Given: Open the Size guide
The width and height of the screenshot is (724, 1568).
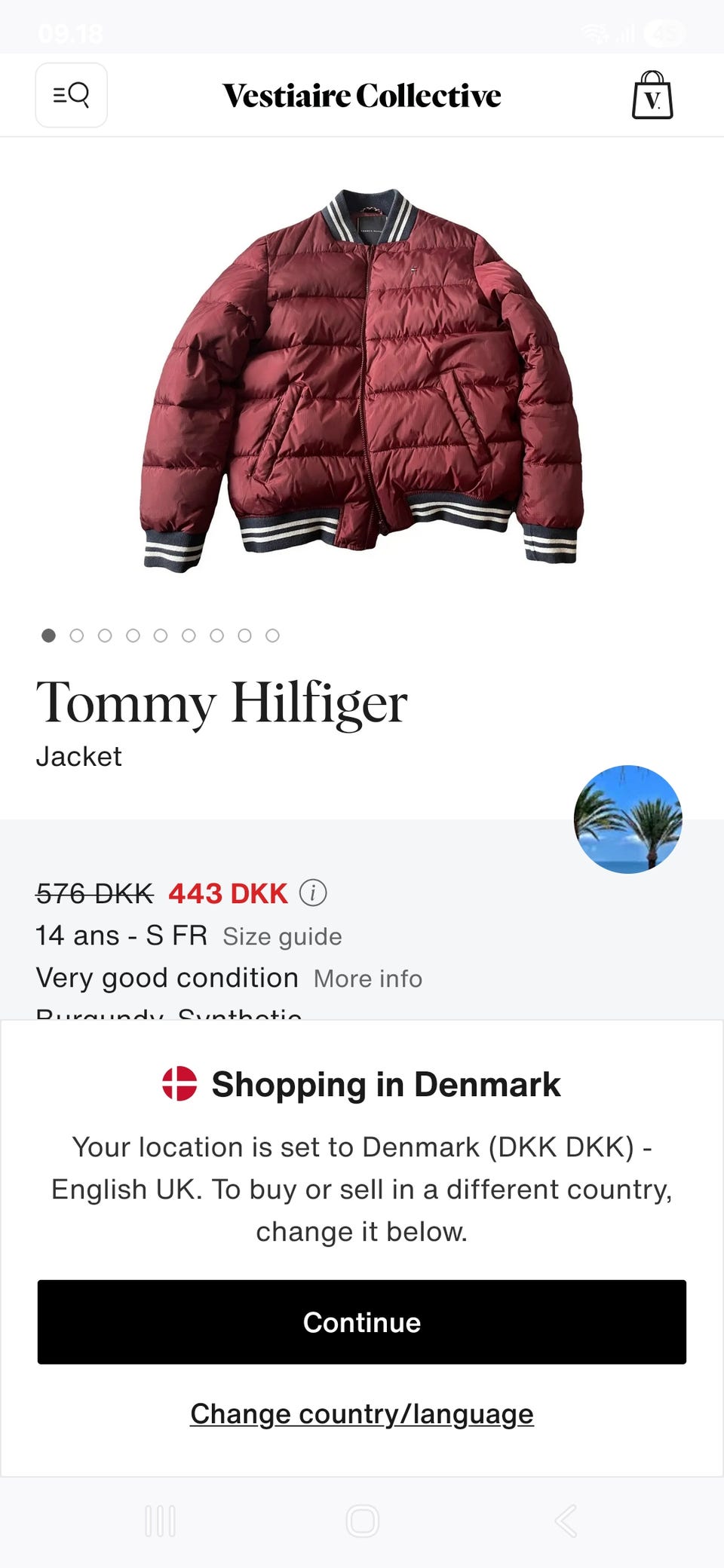Looking at the screenshot, I should tap(282, 936).
